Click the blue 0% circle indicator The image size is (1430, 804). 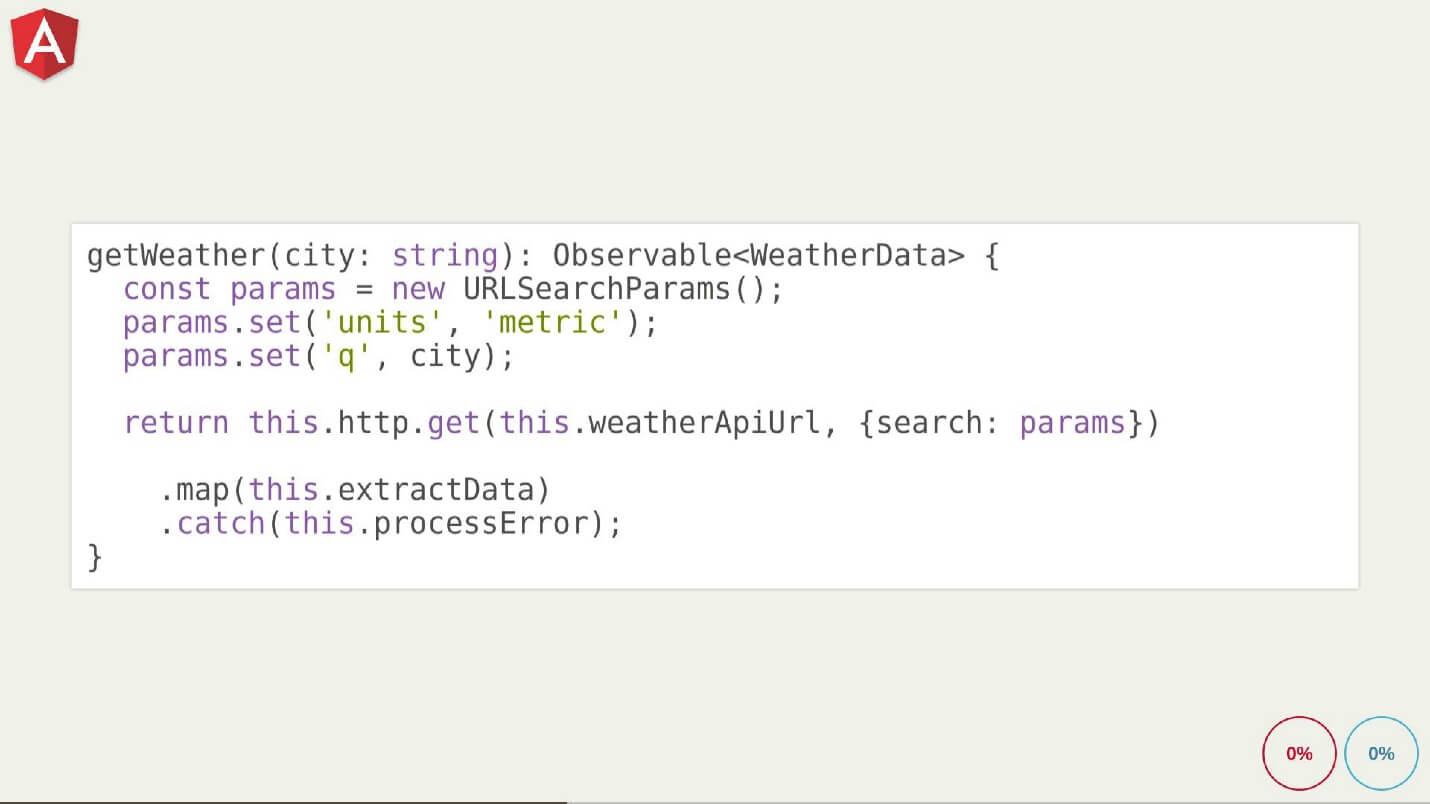1381,753
